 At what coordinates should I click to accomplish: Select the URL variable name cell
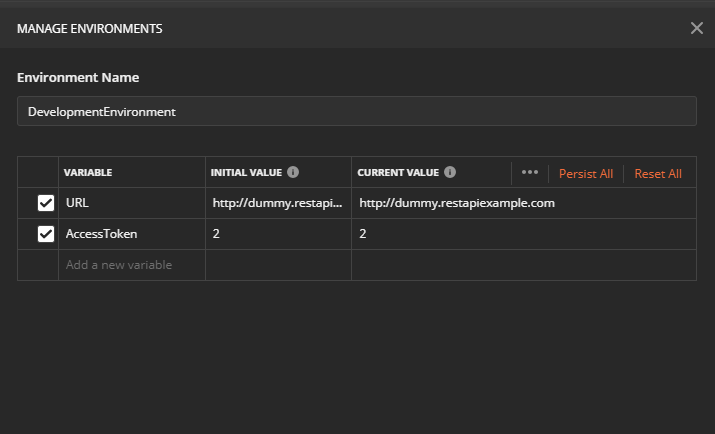click(x=131, y=203)
